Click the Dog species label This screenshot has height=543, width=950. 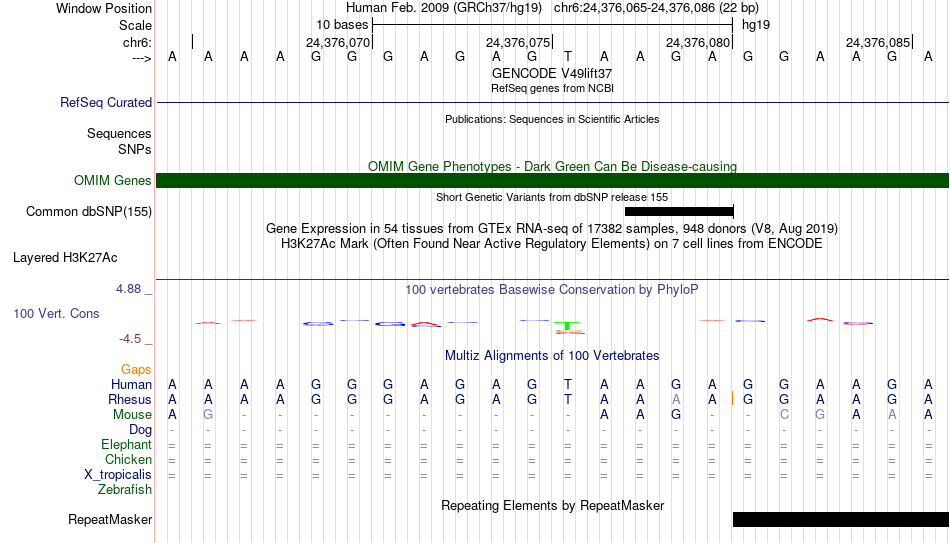[140, 430]
